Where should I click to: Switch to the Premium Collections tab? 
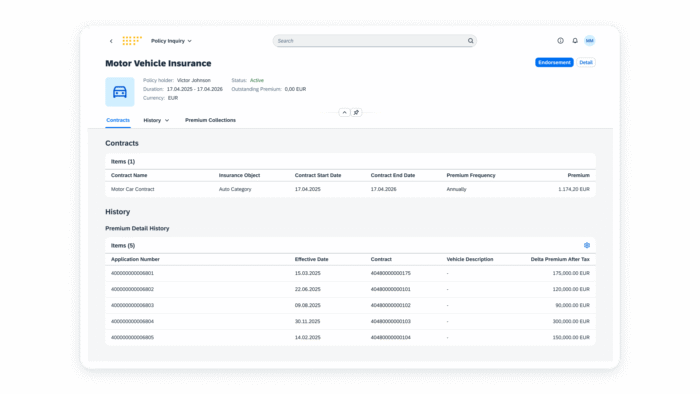(x=210, y=120)
